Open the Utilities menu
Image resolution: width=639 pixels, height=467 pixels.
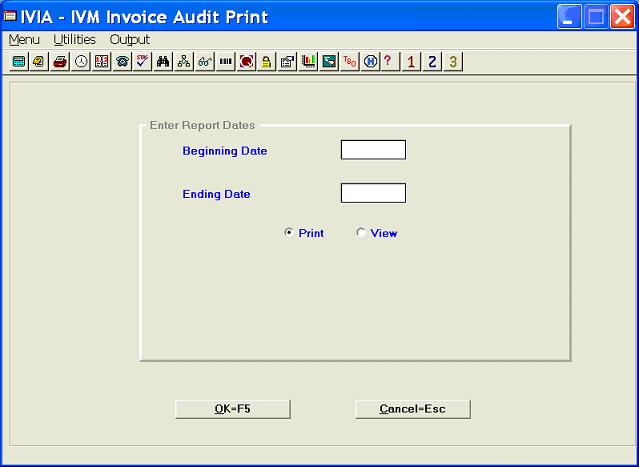pyautogui.click(x=74, y=40)
